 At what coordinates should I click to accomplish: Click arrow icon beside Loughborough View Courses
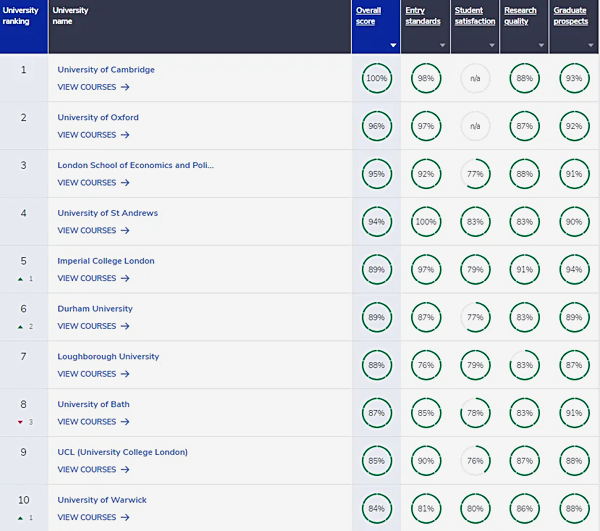pyautogui.click(x=125, y=374)
